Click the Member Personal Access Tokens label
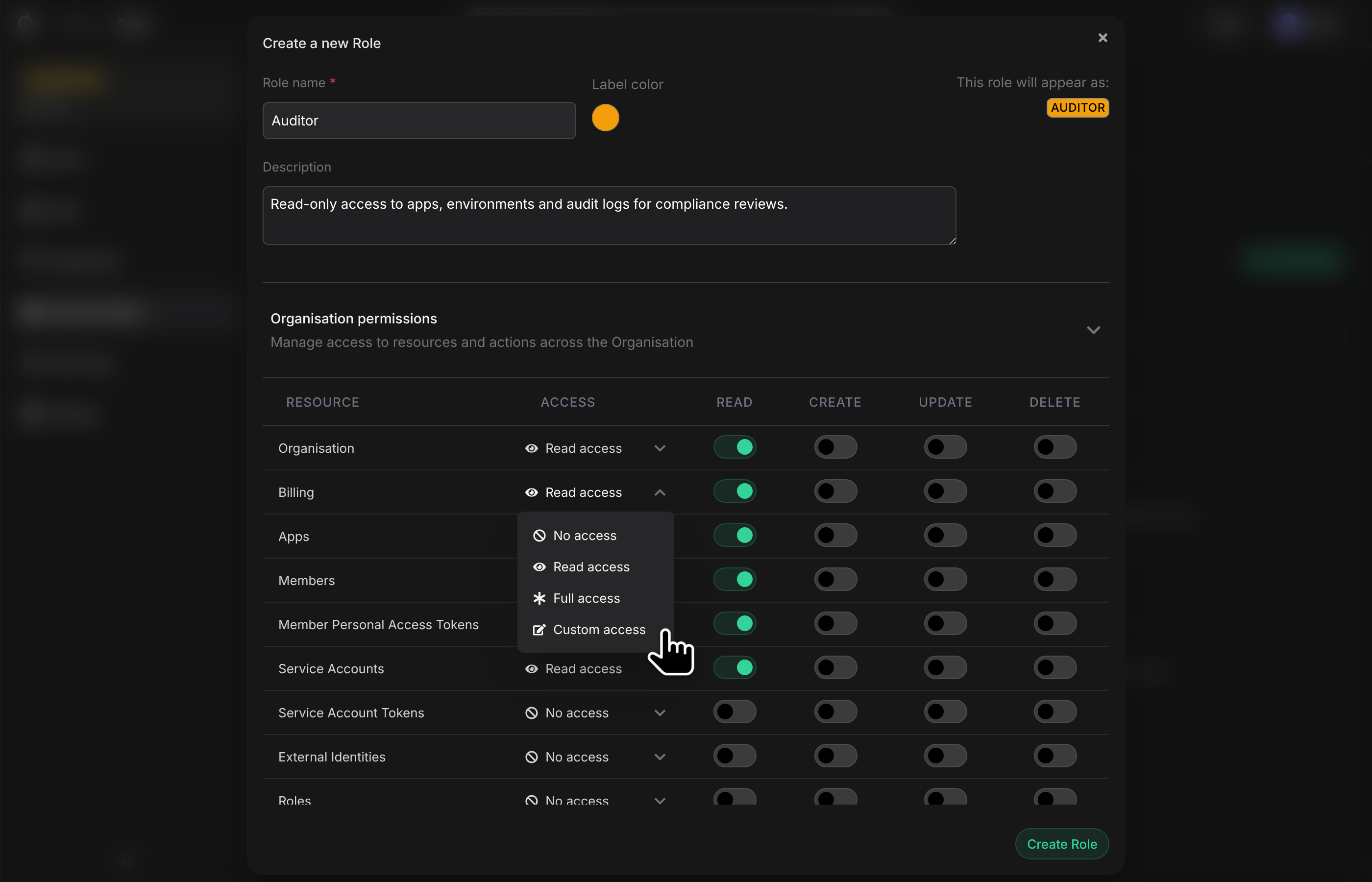1372x882 pixels. (378, 624)
